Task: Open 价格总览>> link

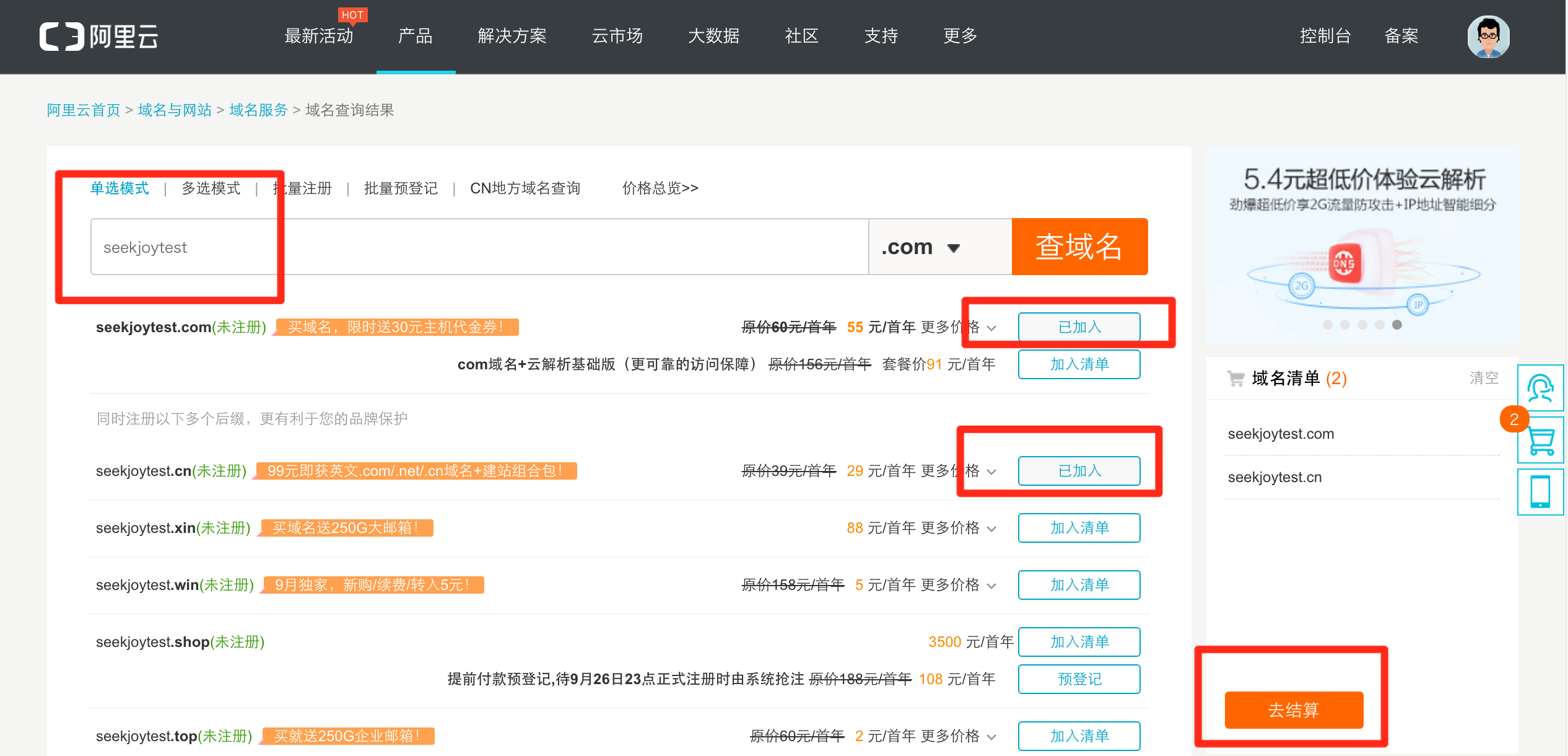Action: pos(660,188)
